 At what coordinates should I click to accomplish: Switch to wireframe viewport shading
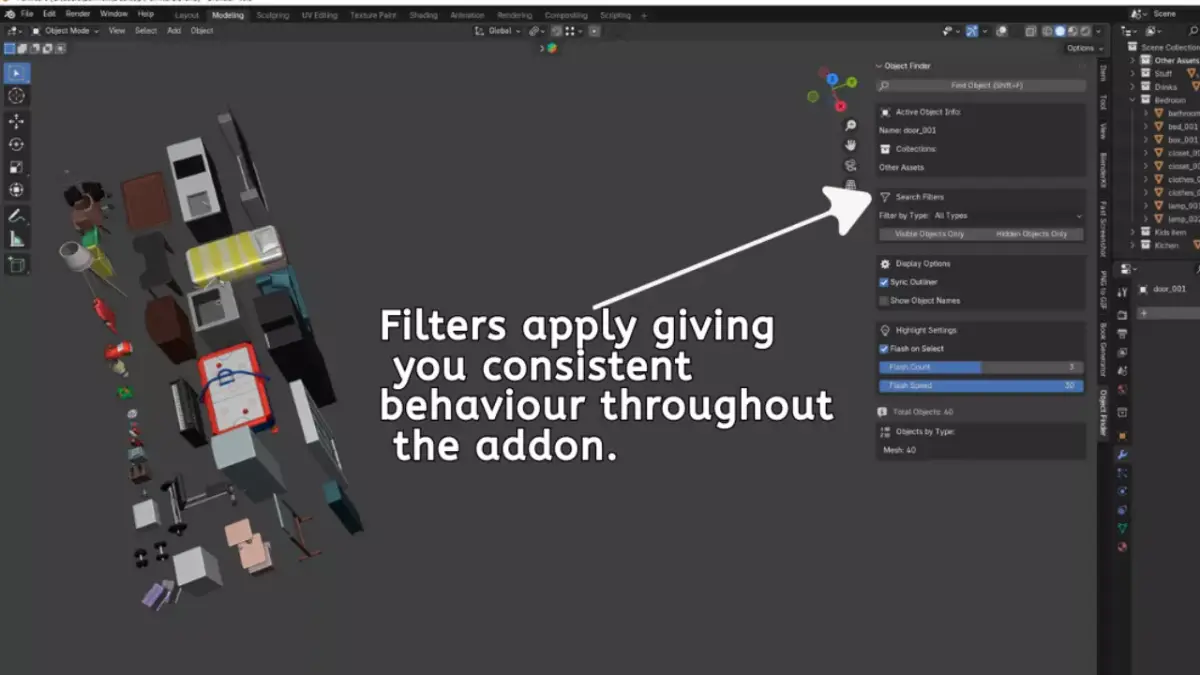click(1047, 31)
